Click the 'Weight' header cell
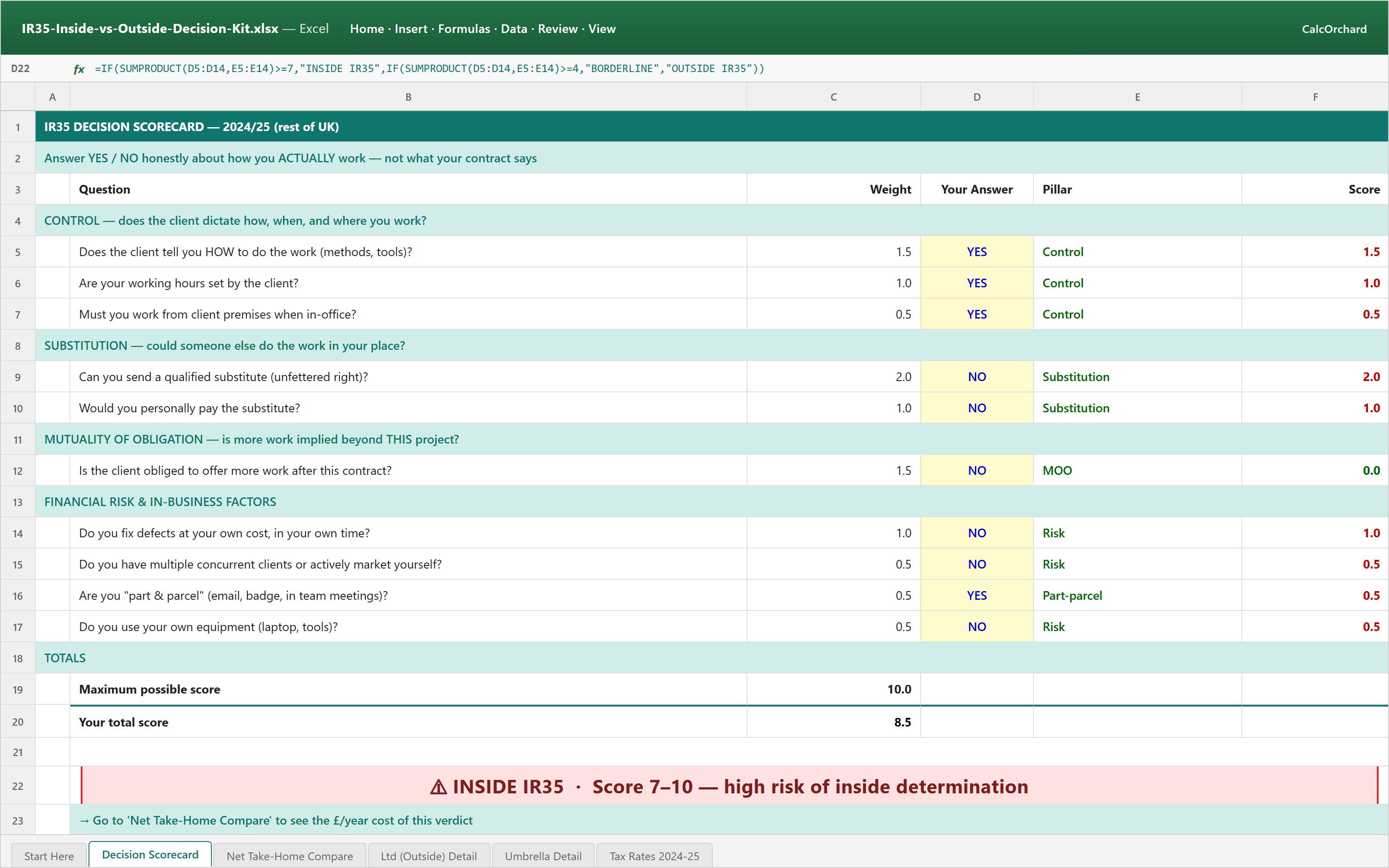 (x=833, y=190)
